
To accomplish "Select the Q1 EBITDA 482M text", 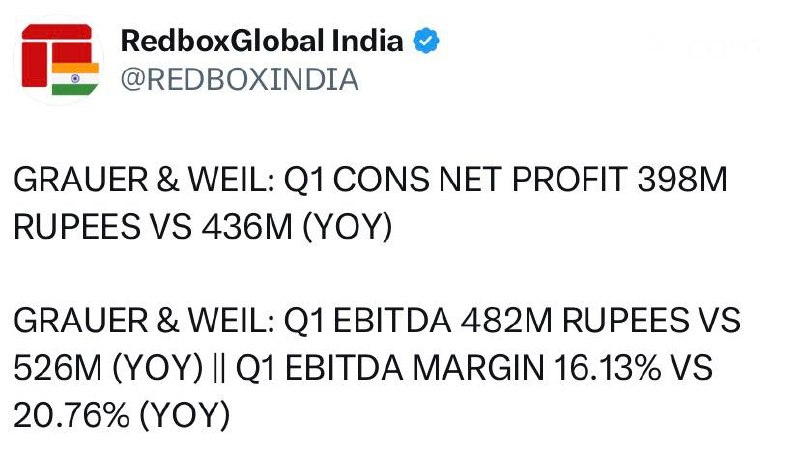I will pyautogui.click(x=418, y=320).
